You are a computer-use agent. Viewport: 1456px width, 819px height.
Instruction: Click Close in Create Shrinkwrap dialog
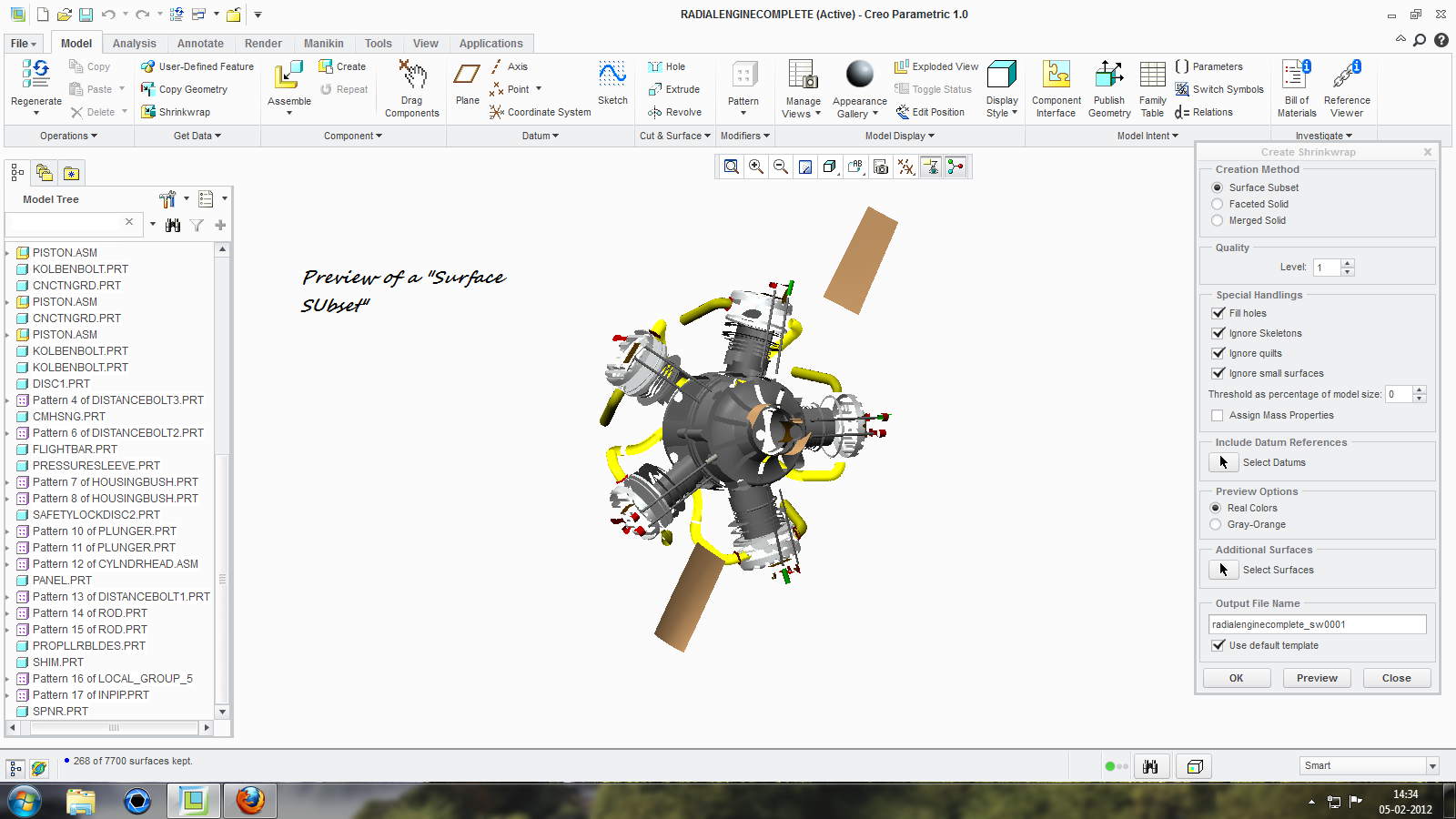click(x=1397, y=678)
